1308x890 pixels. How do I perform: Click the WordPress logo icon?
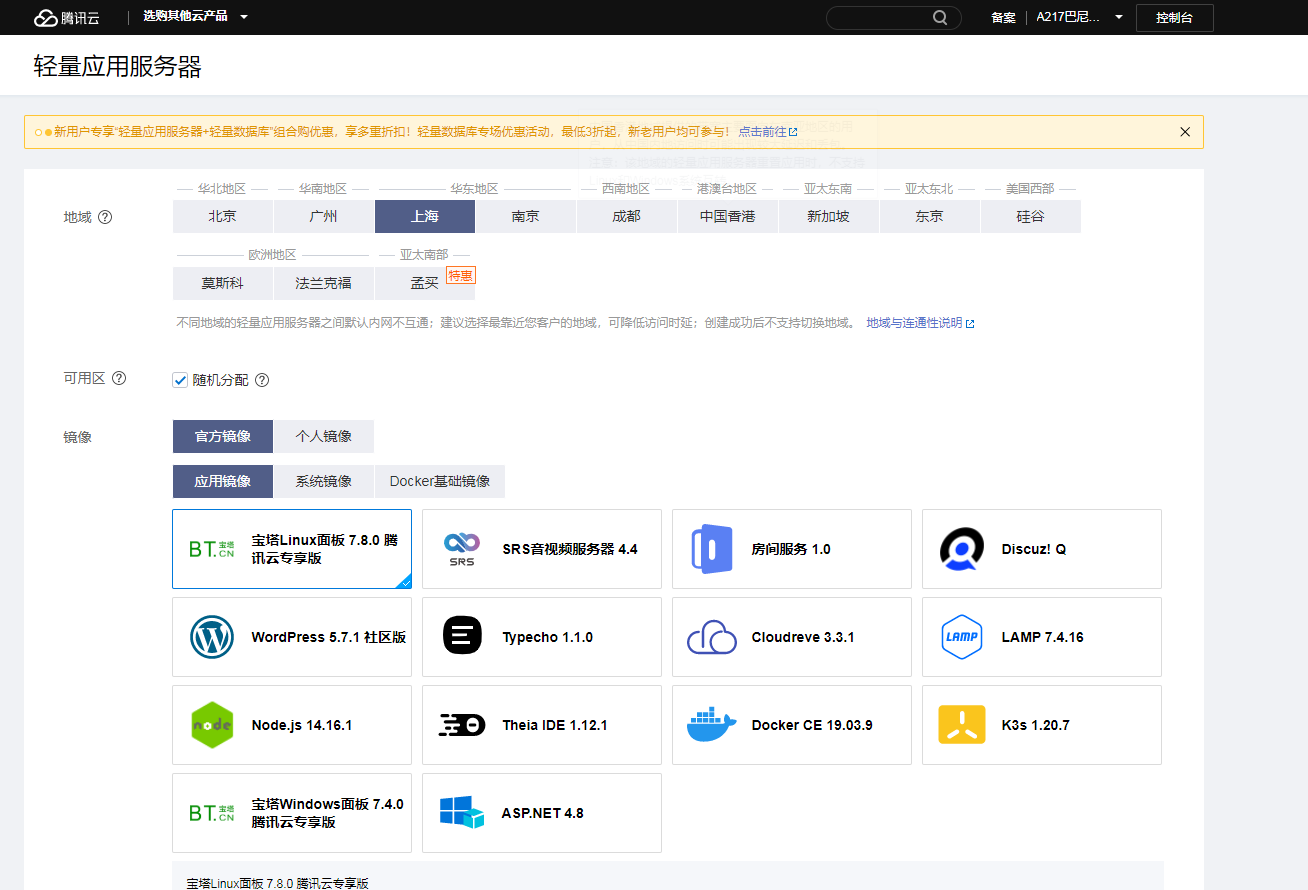click(x=212, y=637)
